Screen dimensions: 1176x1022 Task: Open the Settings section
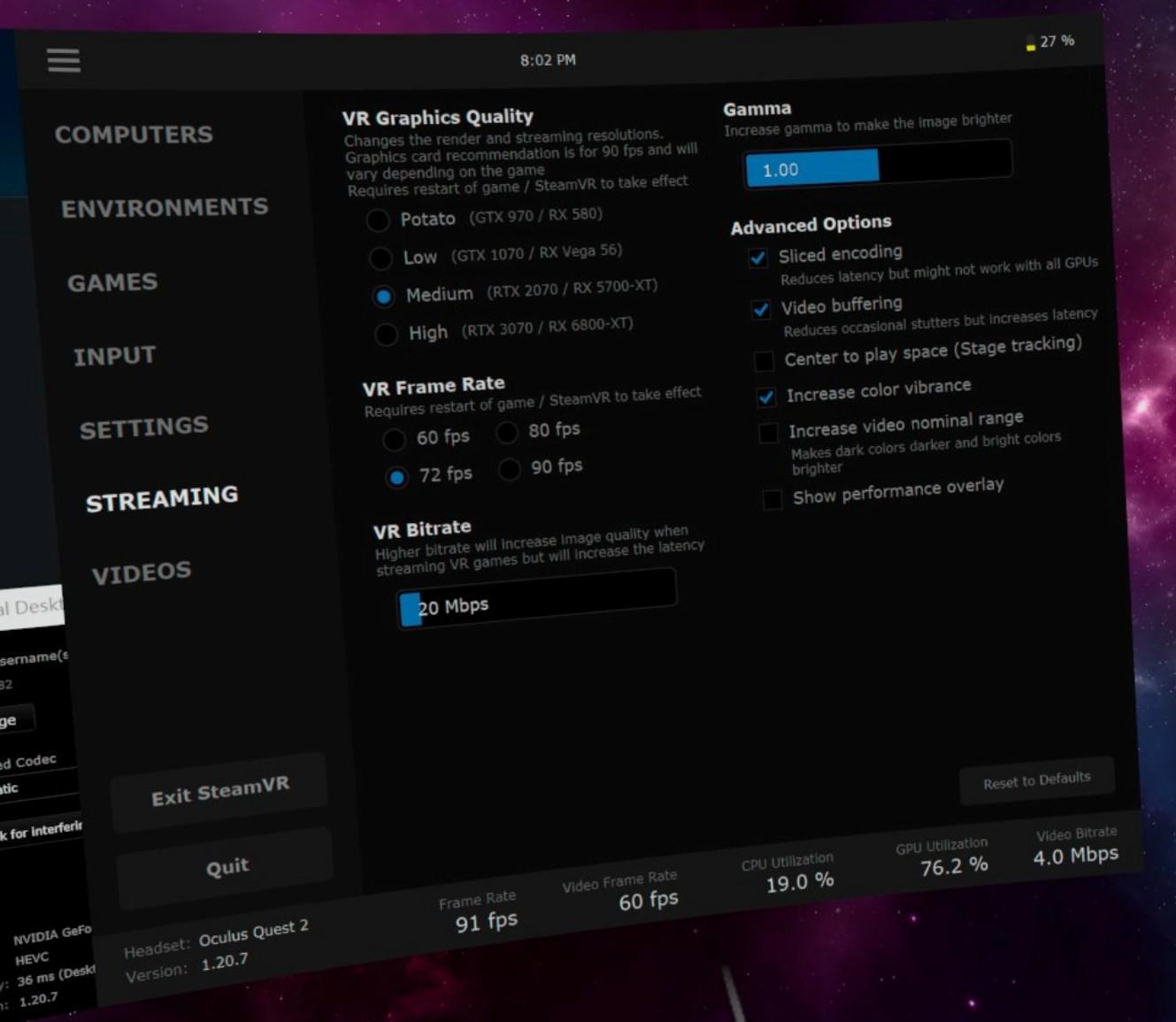[x=144, y=427]
